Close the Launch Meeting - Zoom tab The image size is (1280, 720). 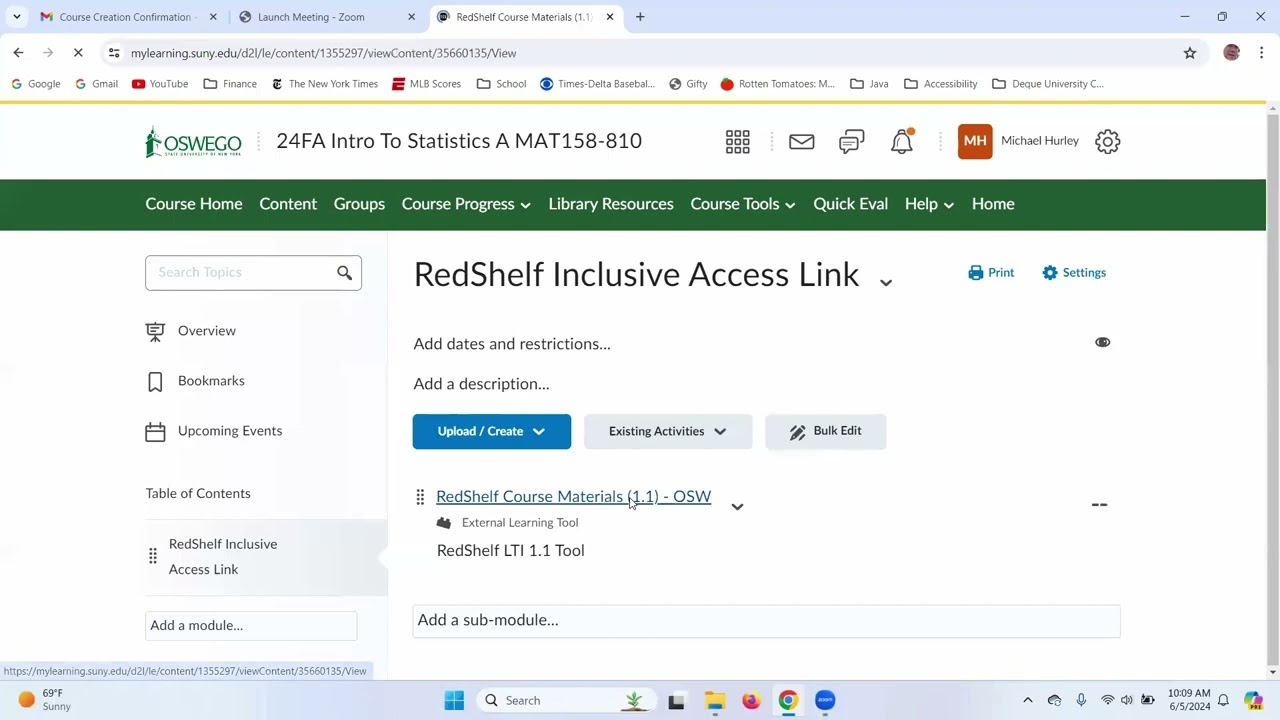[411, 17]
